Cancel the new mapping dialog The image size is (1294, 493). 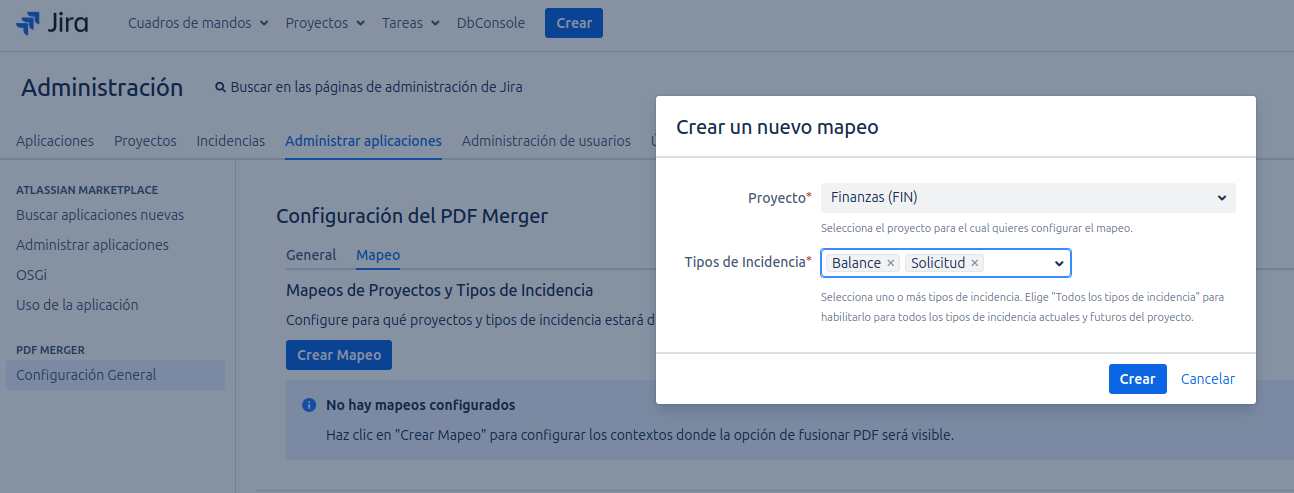coord(1208,379)
